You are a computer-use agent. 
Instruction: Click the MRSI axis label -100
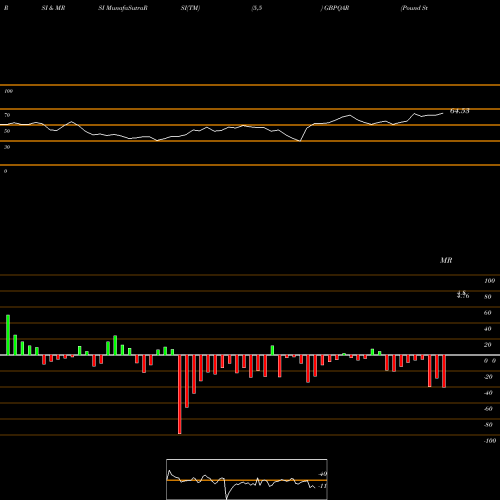tap(490, 441)
